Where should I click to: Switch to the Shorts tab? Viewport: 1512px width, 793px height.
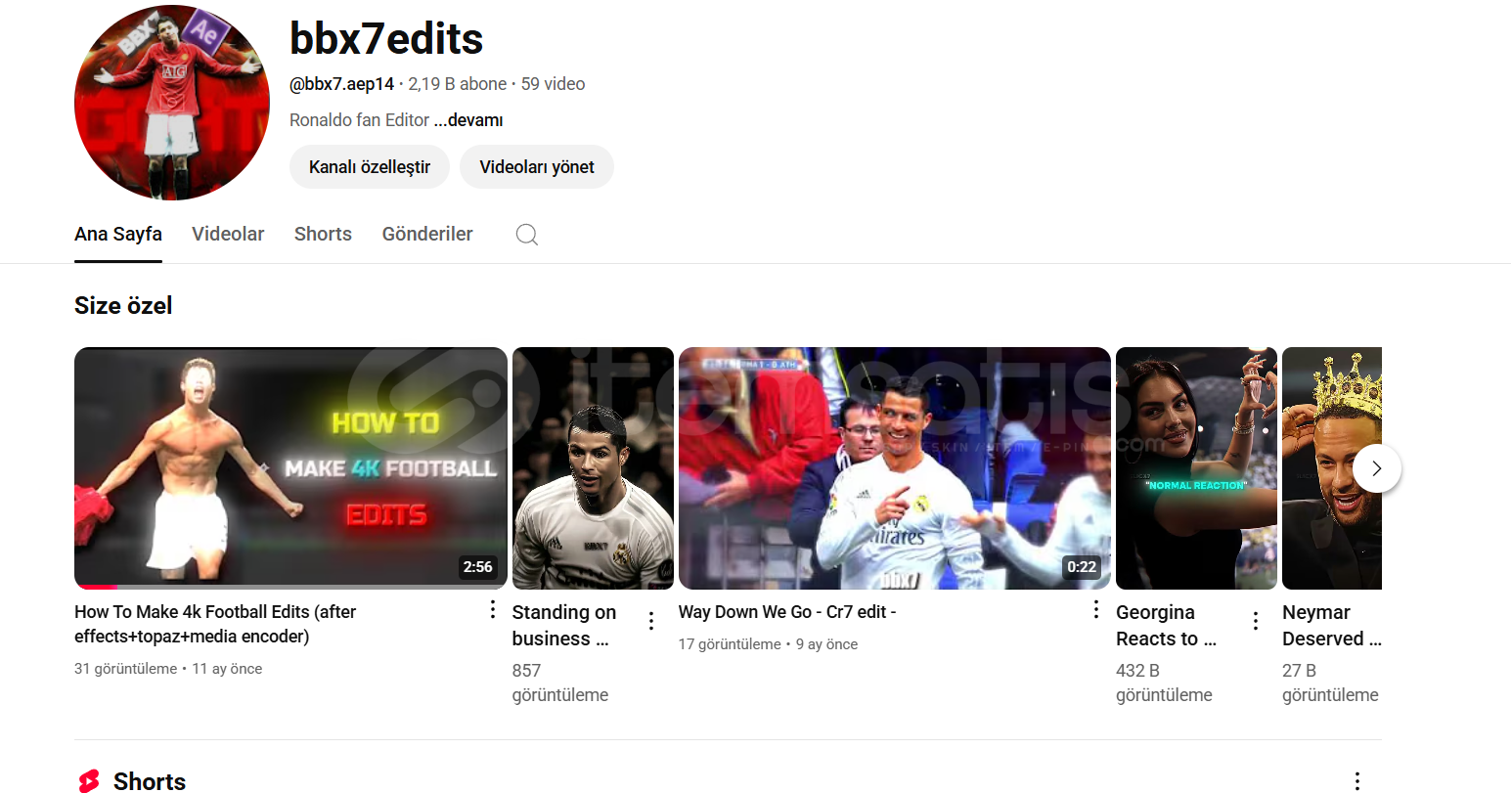click(323, 234)
